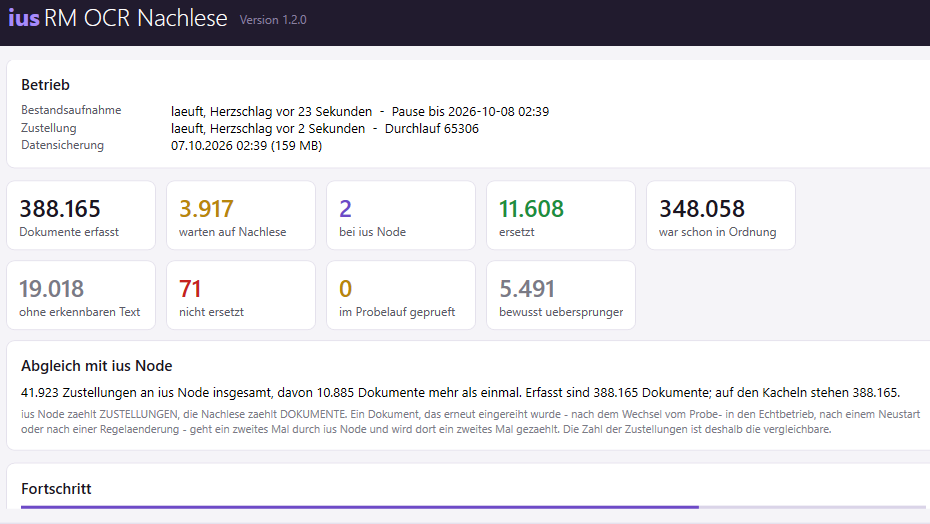Click backup value '07.10.2026 02:39 (159 MB)'
This screenshot has height=524, width=930.
246,145
